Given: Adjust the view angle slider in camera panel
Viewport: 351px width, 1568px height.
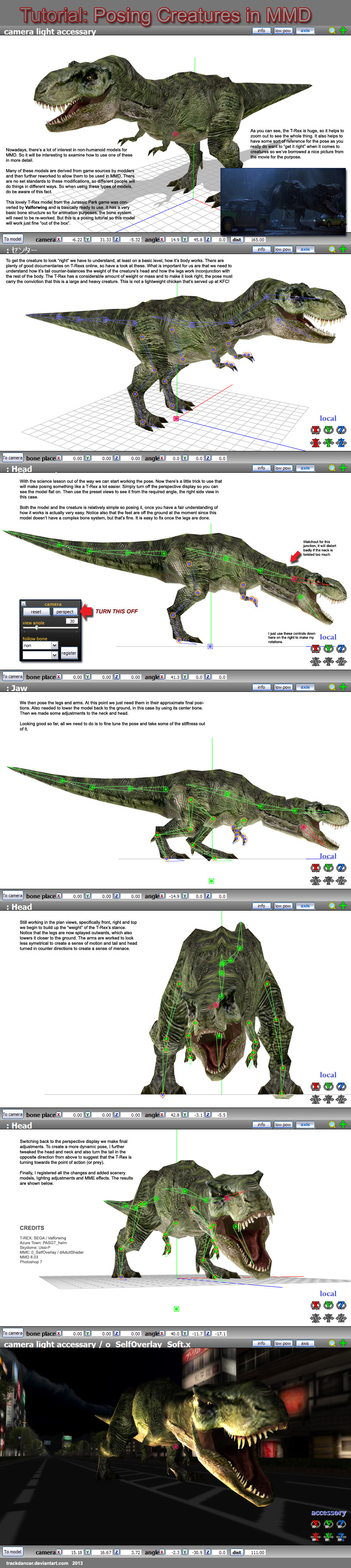Looking at the screenshot, I should [x=50, y=628].
